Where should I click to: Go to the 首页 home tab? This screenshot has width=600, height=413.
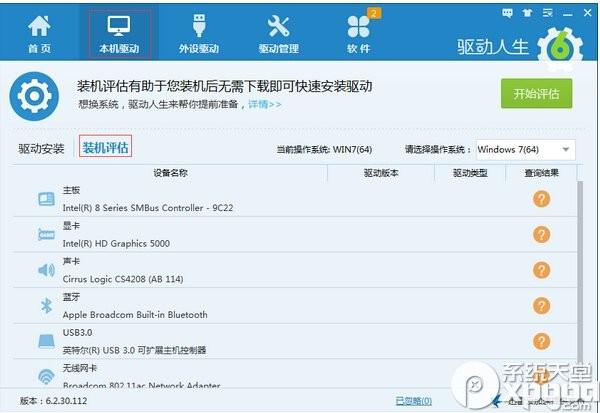pyautogui.click(x=39, y=34)
